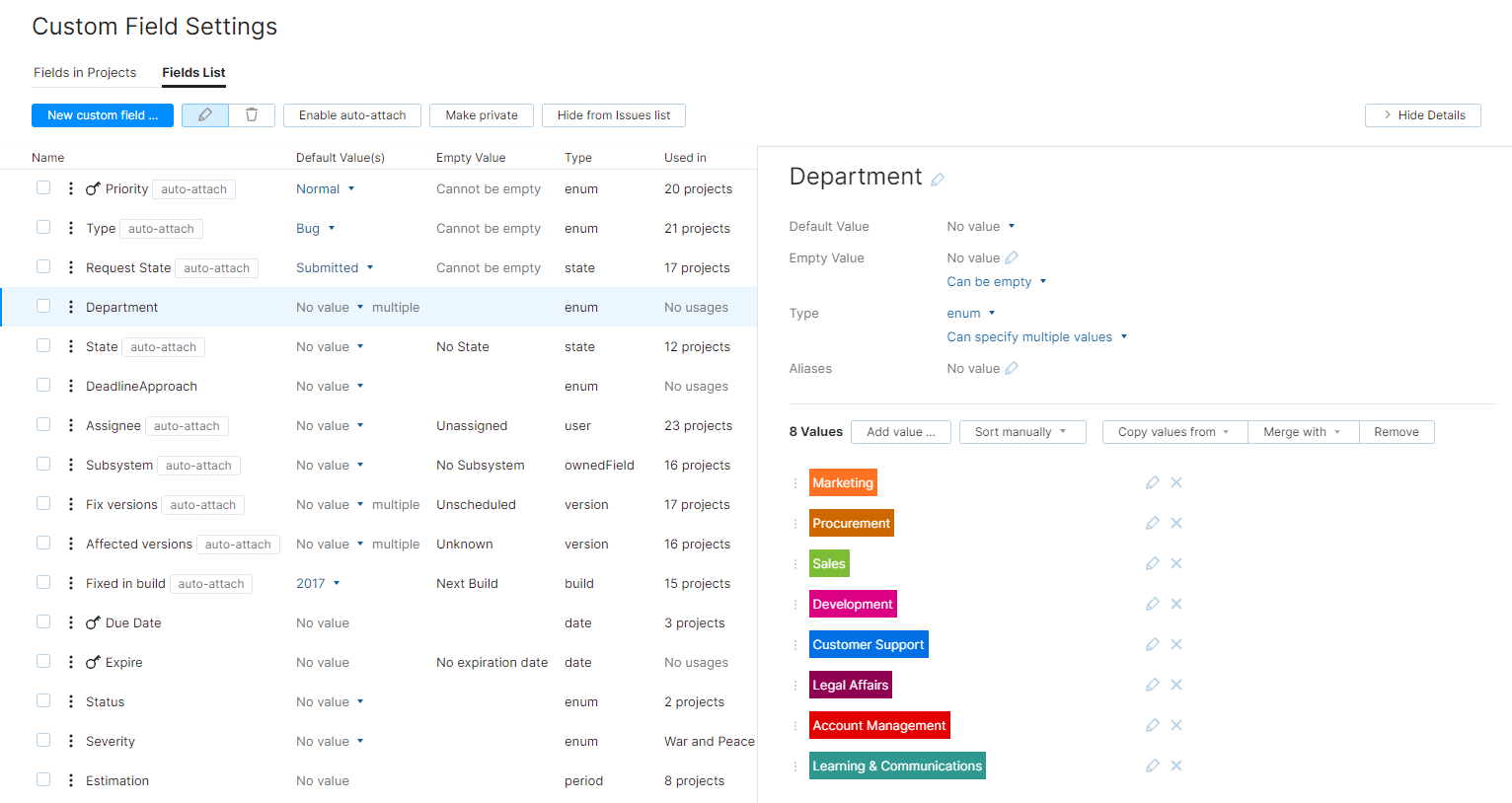This screenshot has height=803, width=1512.
Task: Click the pencil edit icon beside the Department heading
Action: click(x=938, y=179)
